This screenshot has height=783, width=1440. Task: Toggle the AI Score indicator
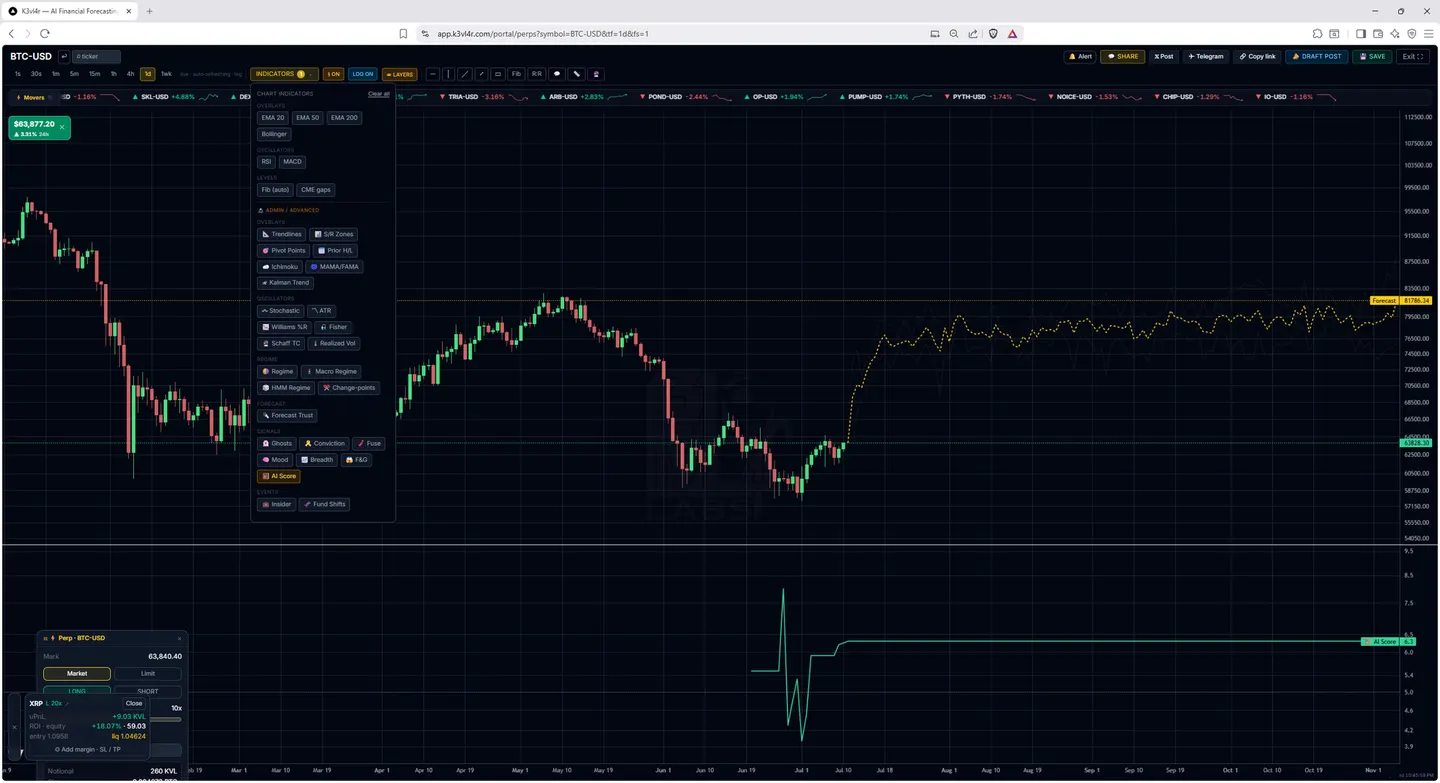pos(279,476)
